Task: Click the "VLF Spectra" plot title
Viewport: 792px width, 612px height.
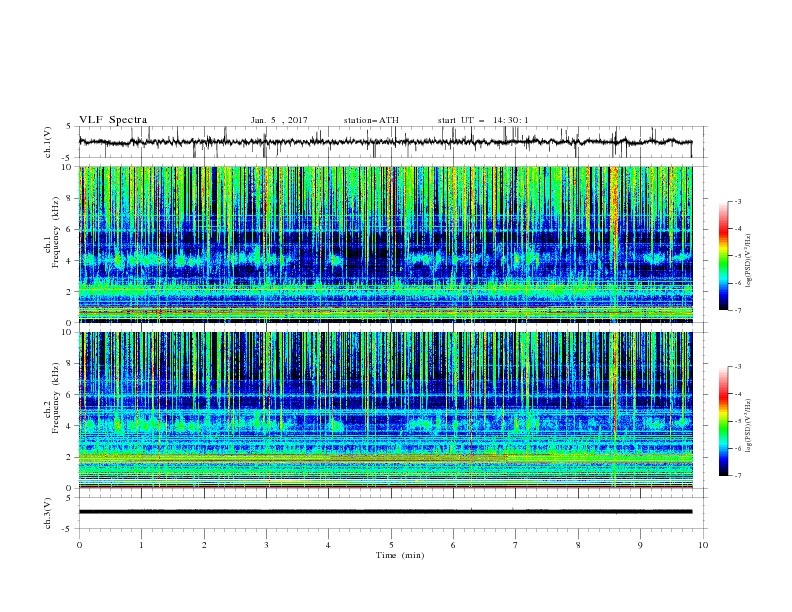Action: point(113,120)
